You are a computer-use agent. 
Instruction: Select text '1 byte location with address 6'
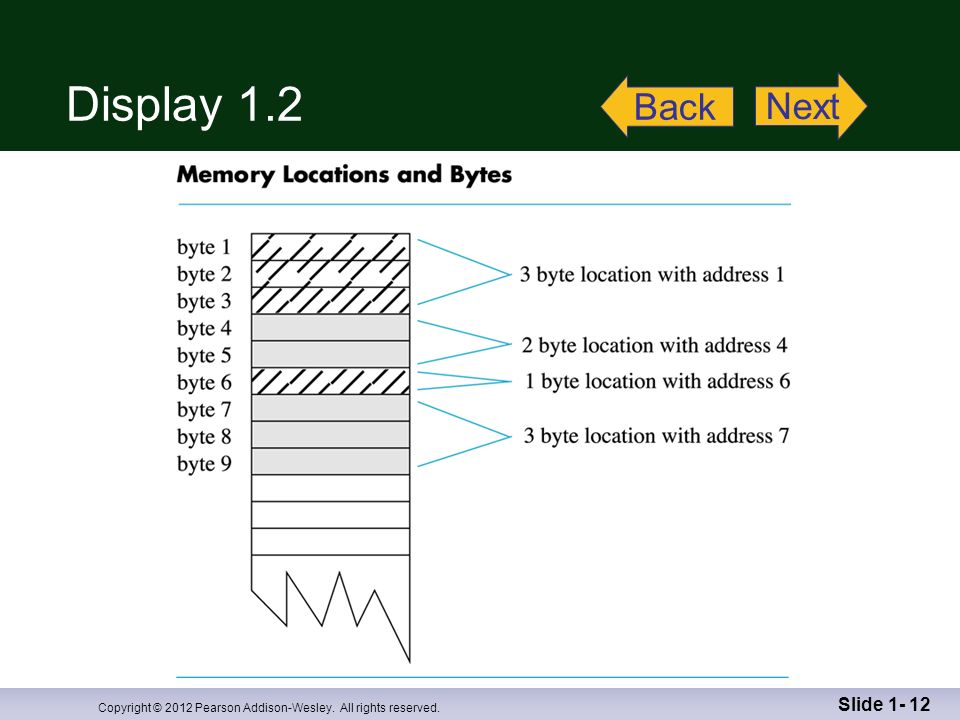coord(658,381)
